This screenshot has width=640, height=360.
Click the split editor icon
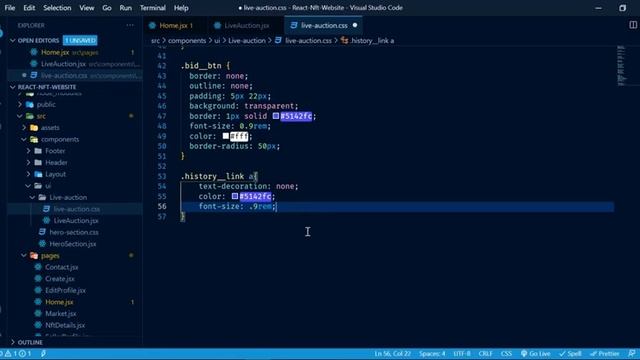633,25
